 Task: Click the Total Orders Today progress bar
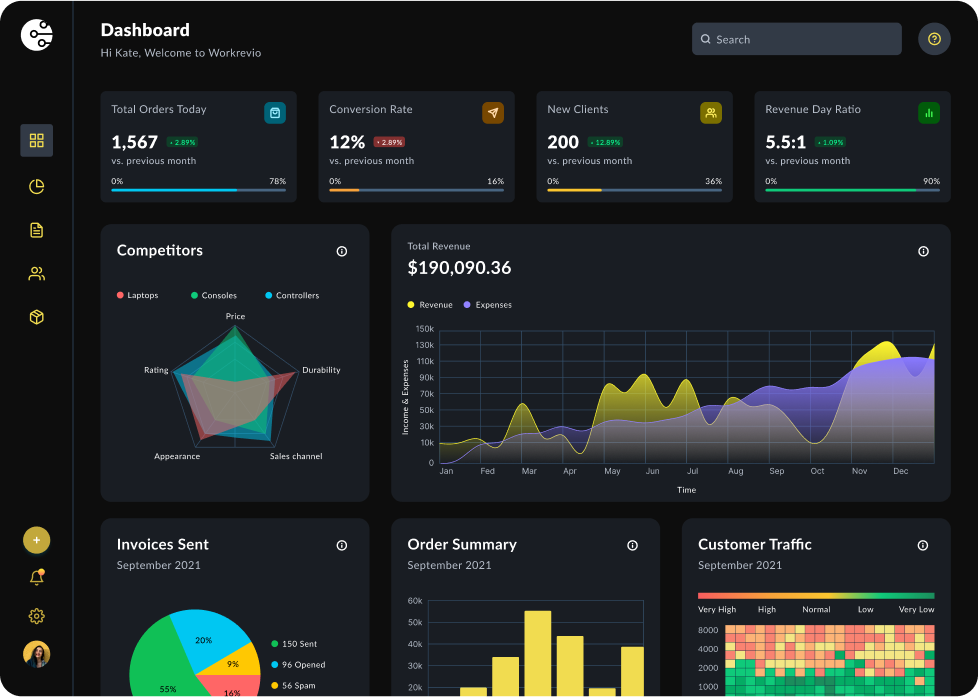coord(198,189)
